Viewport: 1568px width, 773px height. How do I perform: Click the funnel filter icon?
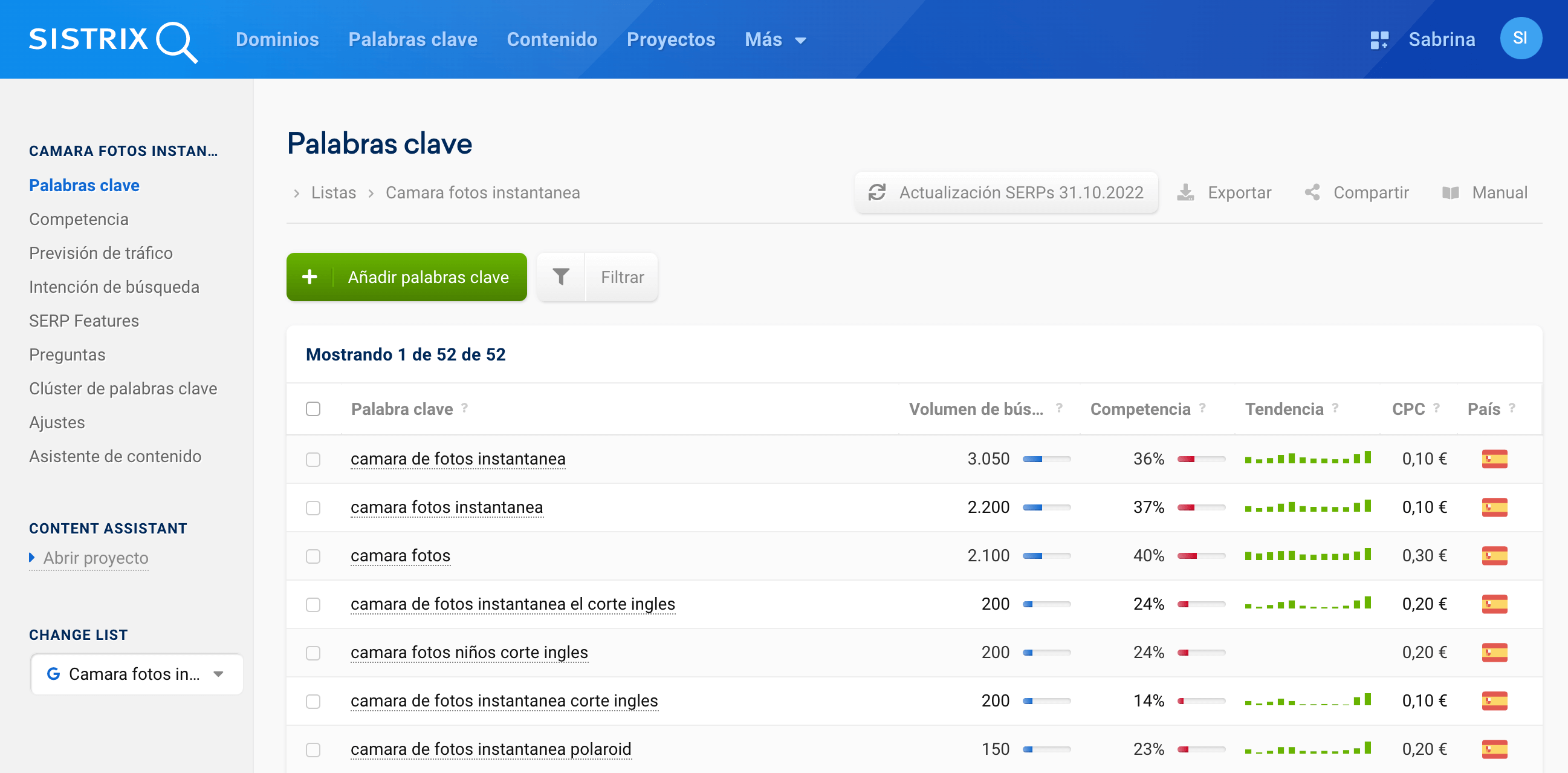coord(560,277)
